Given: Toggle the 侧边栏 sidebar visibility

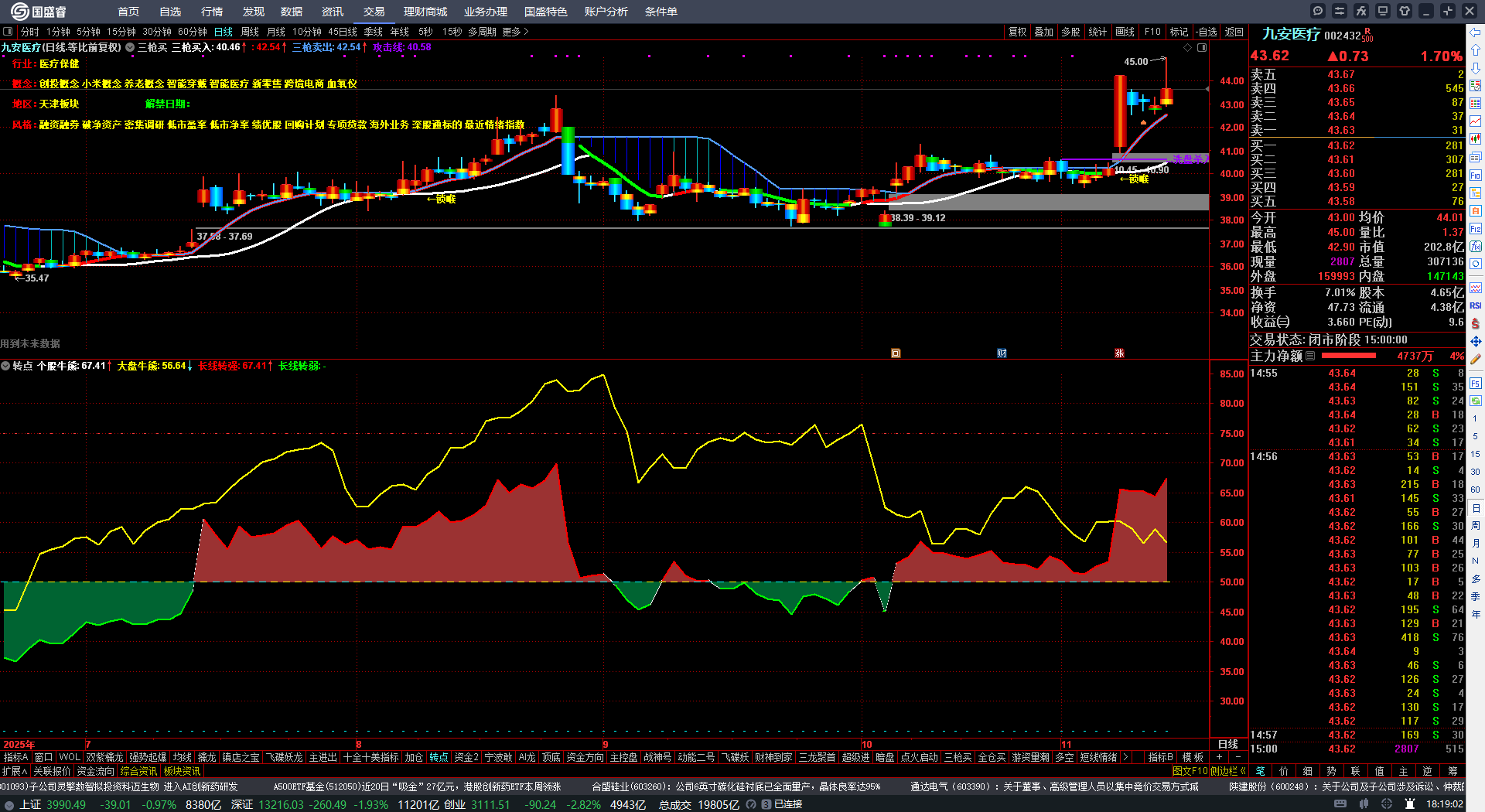Looking at the screenshot, I should point(1229,771).
